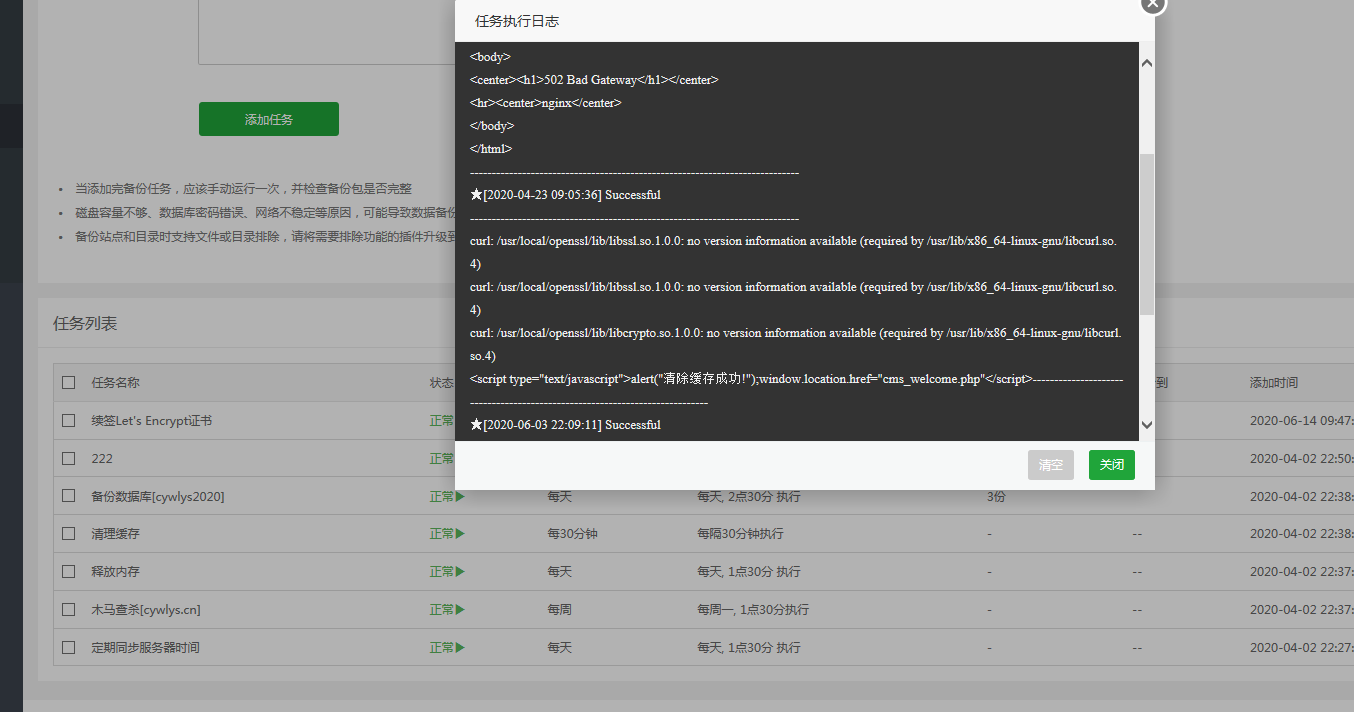
Task: Click the task name 222
Action: click(x=102, y=458)
